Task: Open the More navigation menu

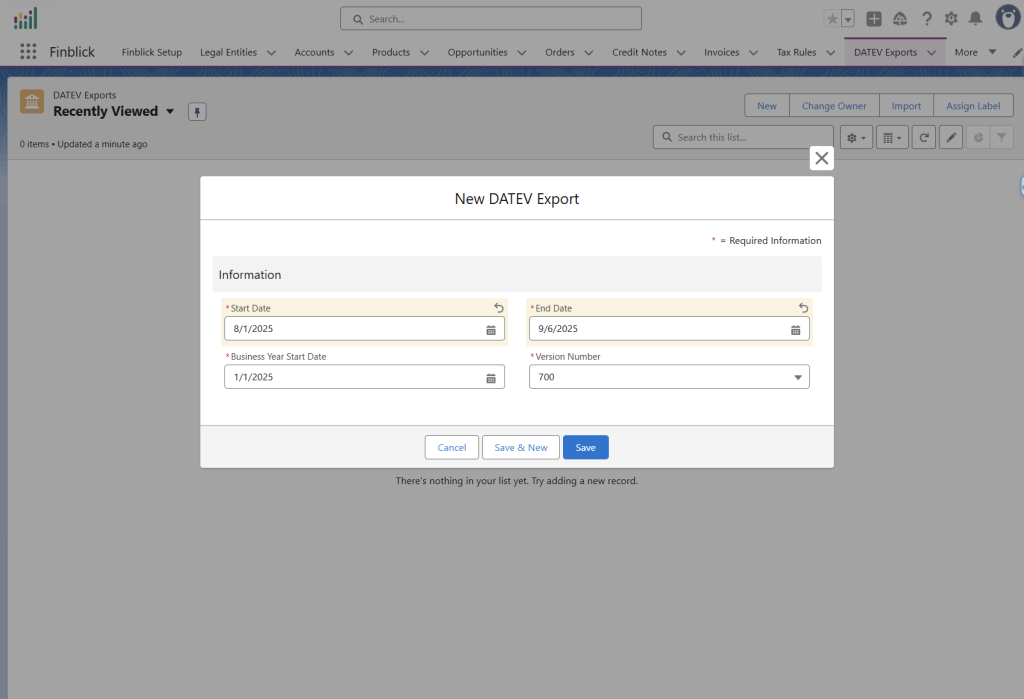Action: pos(975,52)
